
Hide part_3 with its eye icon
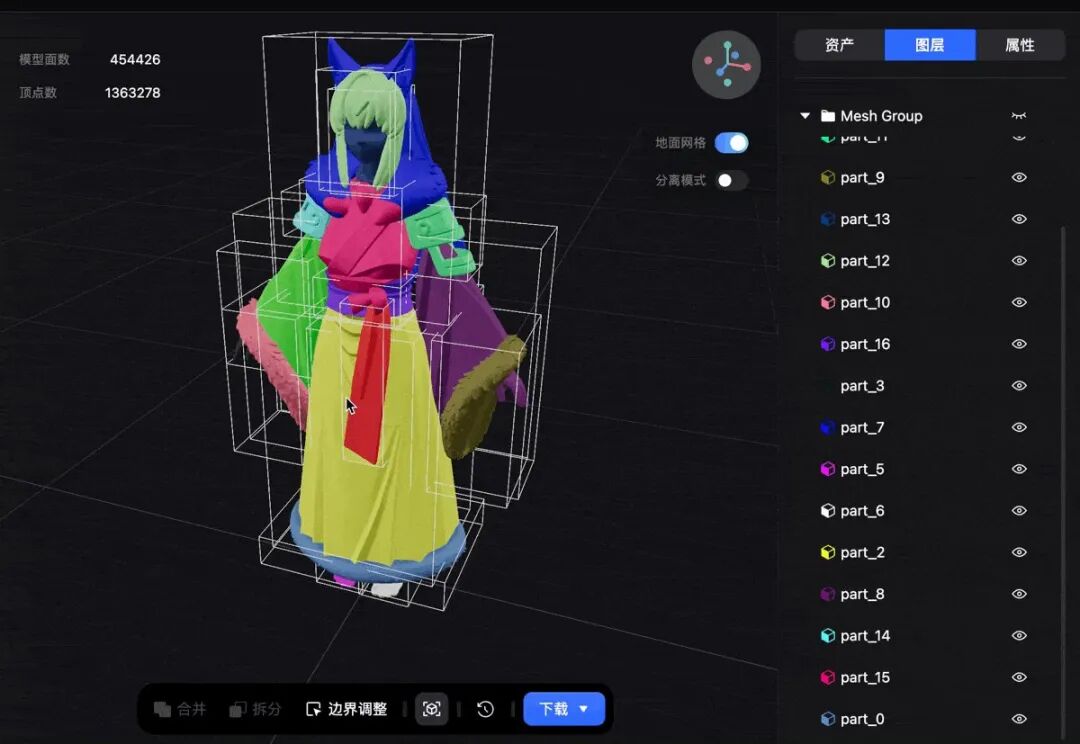[x=1019, y=386]
